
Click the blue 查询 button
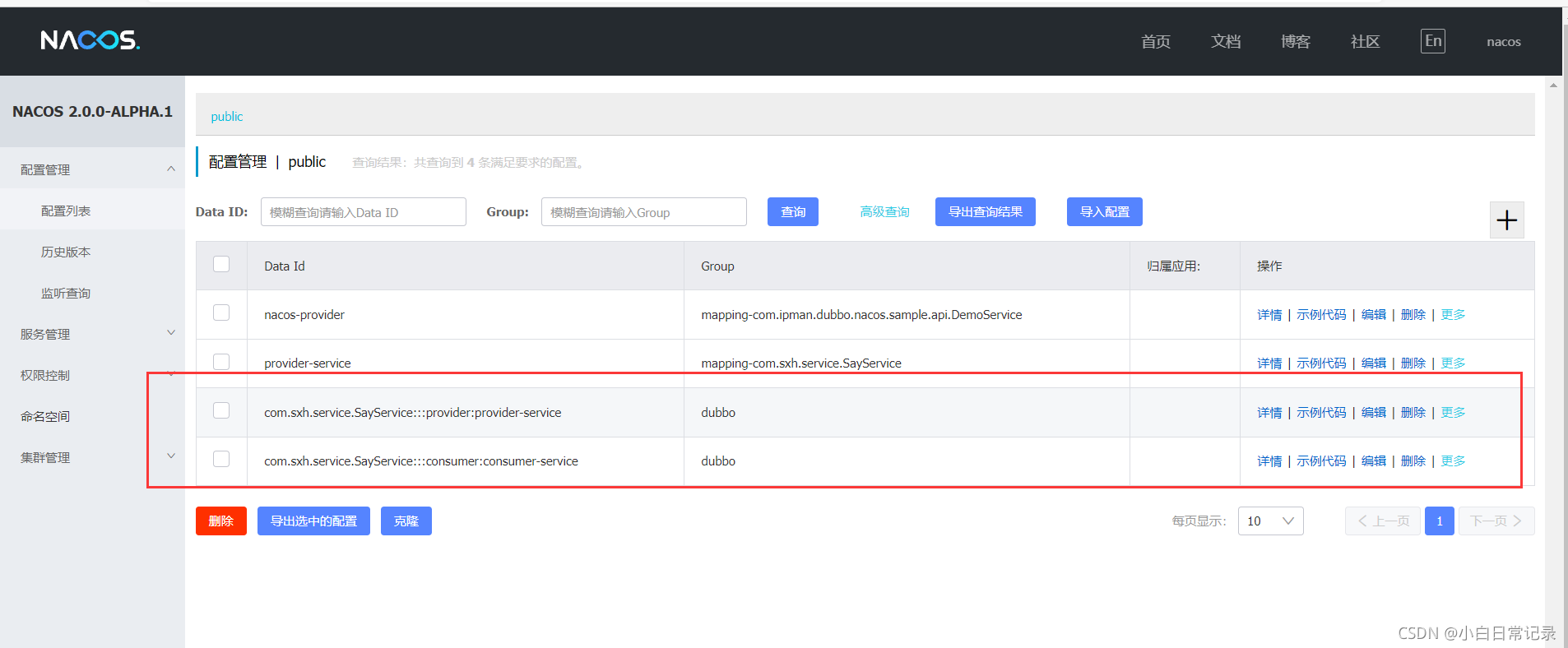[793, 211]
